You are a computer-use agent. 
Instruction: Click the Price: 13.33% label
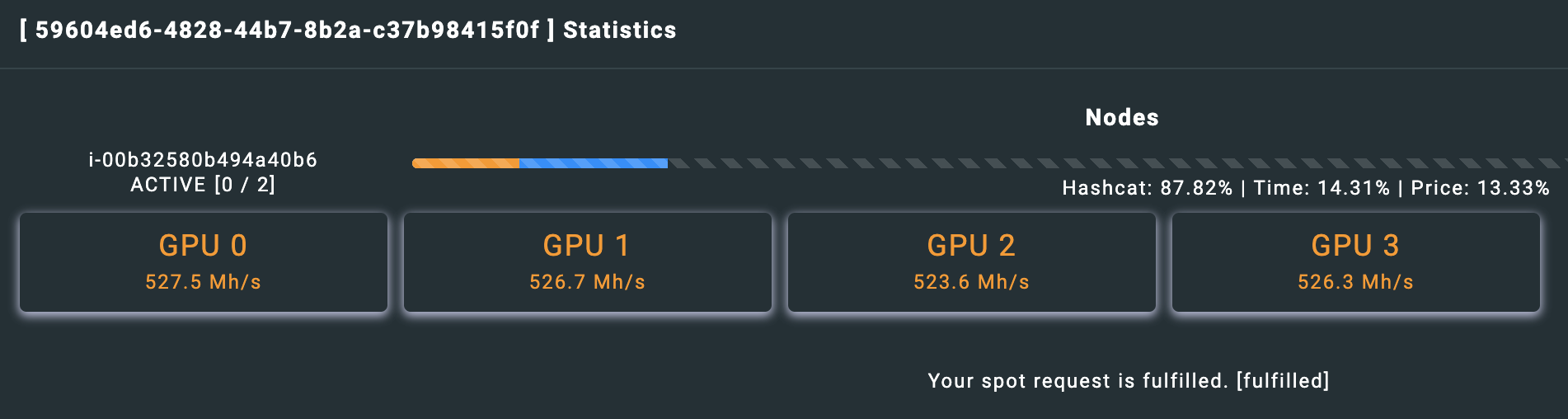(1480, 188)
